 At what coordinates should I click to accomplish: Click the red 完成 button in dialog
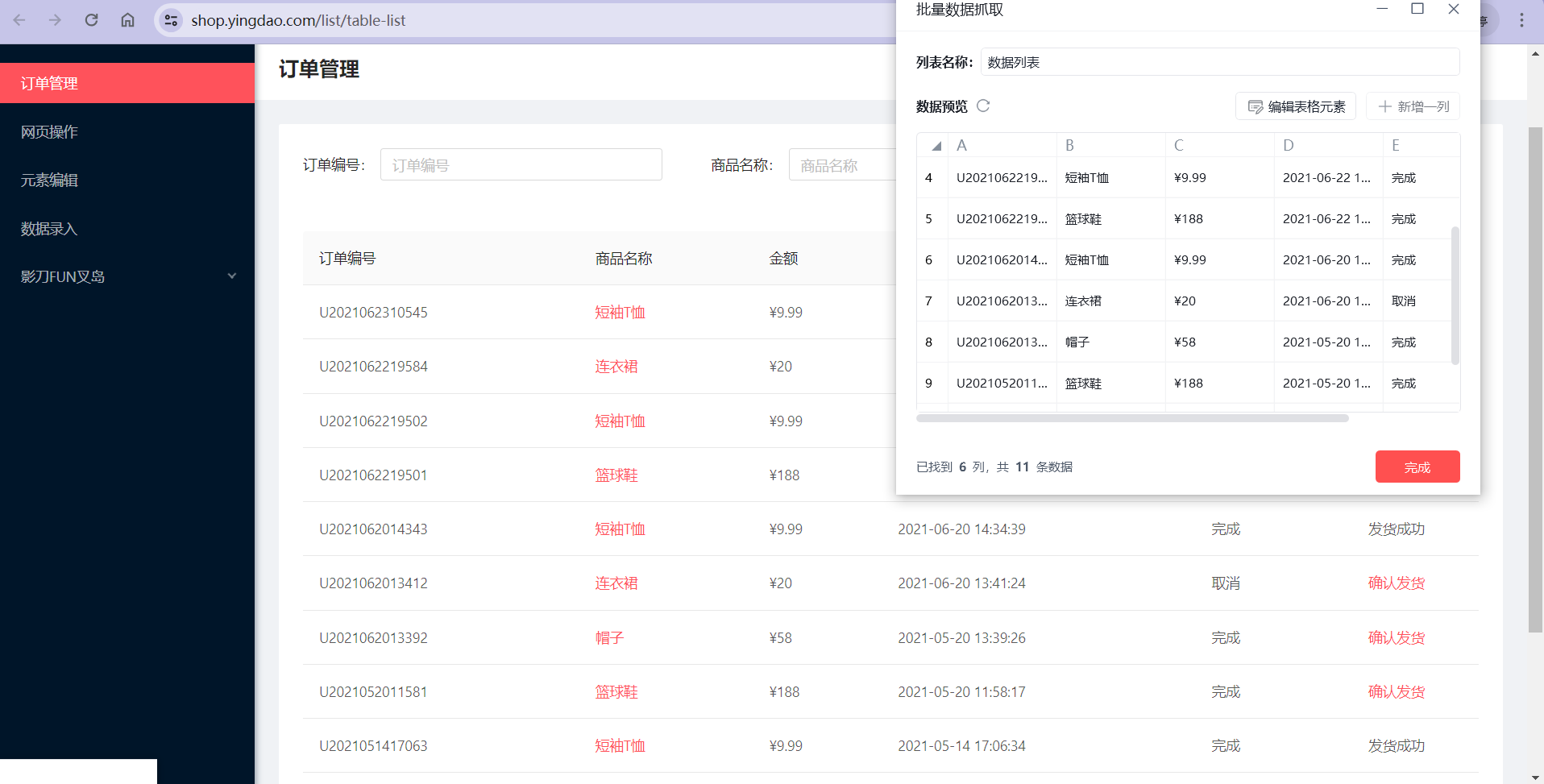click(x=1417, y=467)
